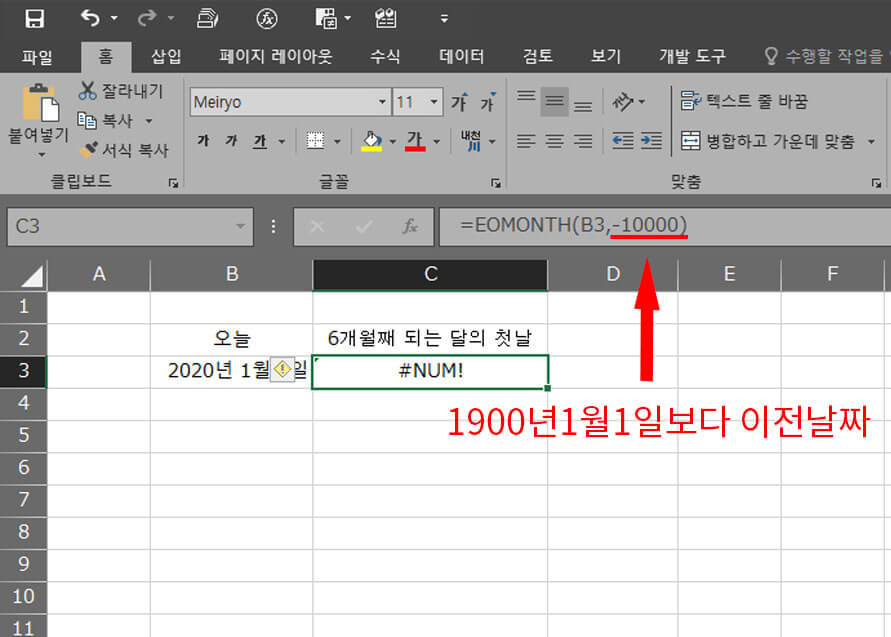Screen dimensions: 891x637
Task: Toggle italic formatting in font group
Action: (228, 141)
